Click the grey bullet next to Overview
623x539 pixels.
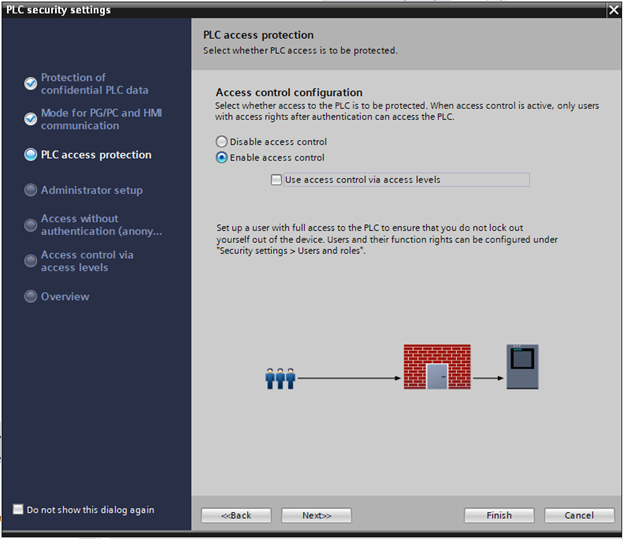click(31, 296)
